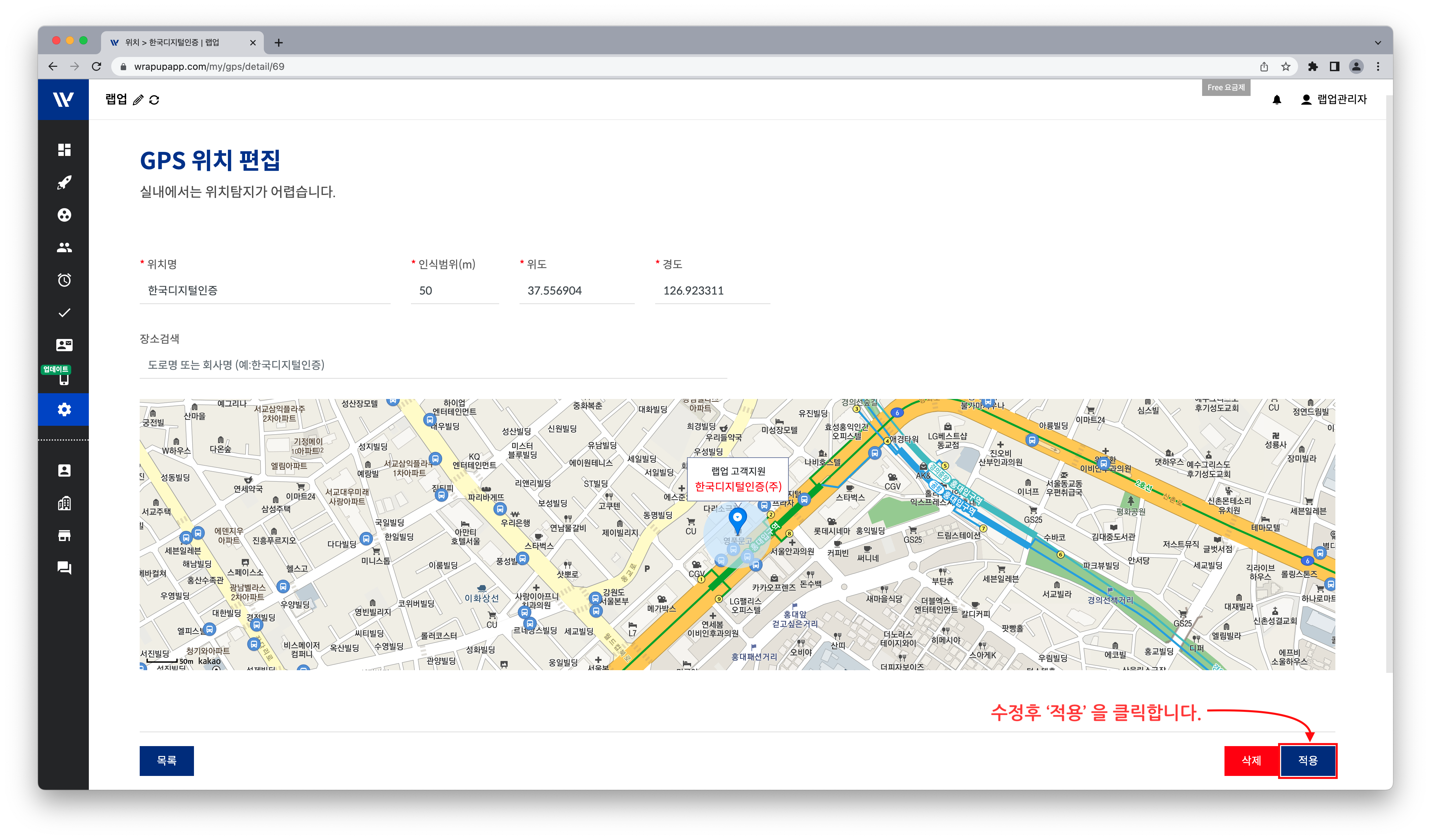Click the pencil edit icon beside 랩업
Viewport: 1431px width, 840px height.
pos(138,100)
